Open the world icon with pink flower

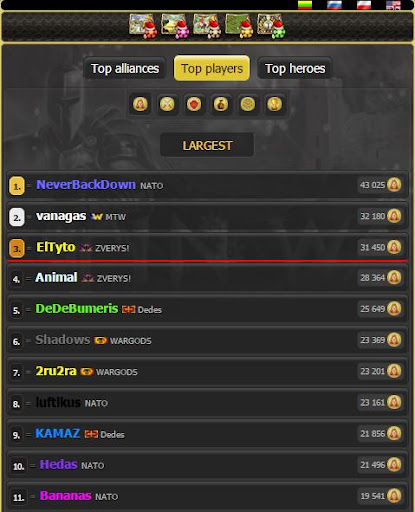[x=175, y=26]
